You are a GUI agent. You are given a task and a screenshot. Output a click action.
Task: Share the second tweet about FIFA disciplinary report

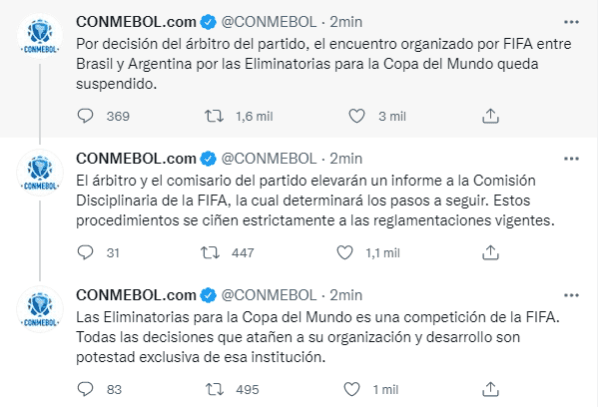pos(489,254)
